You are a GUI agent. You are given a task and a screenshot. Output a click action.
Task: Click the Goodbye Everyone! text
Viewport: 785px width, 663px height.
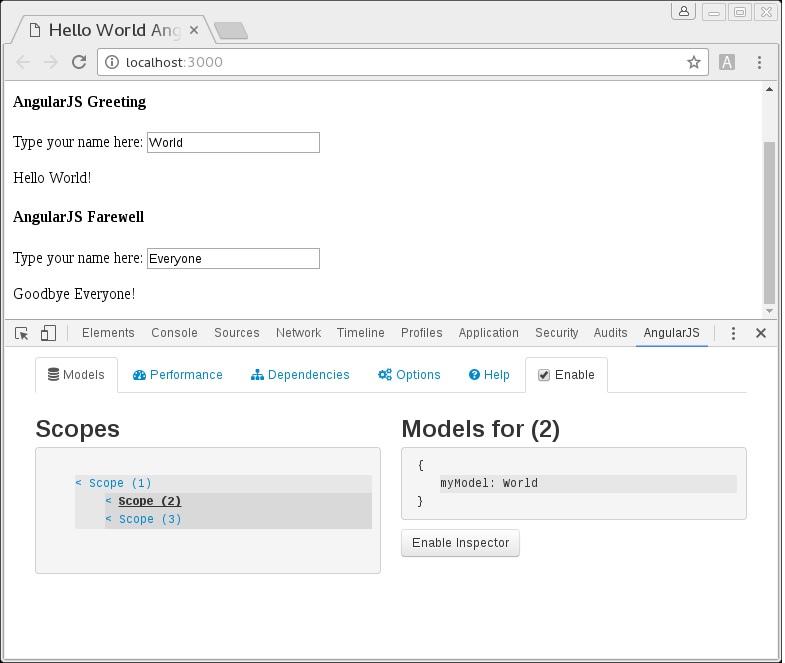[x=74, y=294]
